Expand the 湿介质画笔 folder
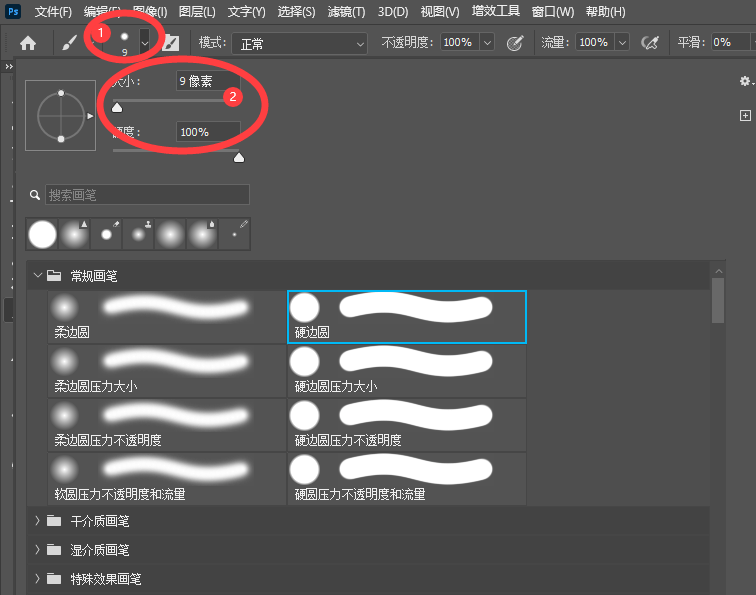The height and width of the screenshot is (595, 756). pyautogui.click(x=38, y=550)
